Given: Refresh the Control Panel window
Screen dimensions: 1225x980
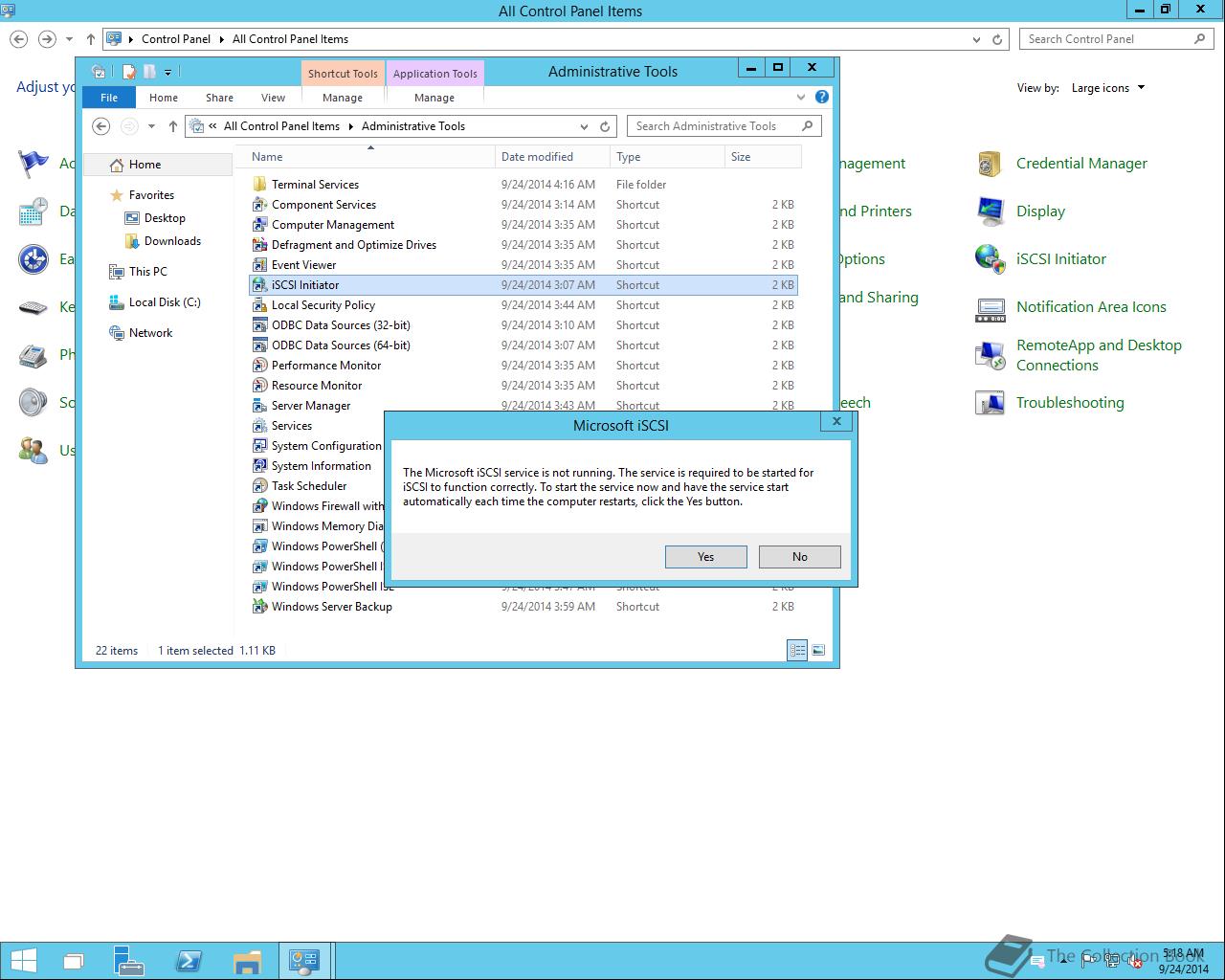Looking at the screenshot, I should (x=997, y=39).
